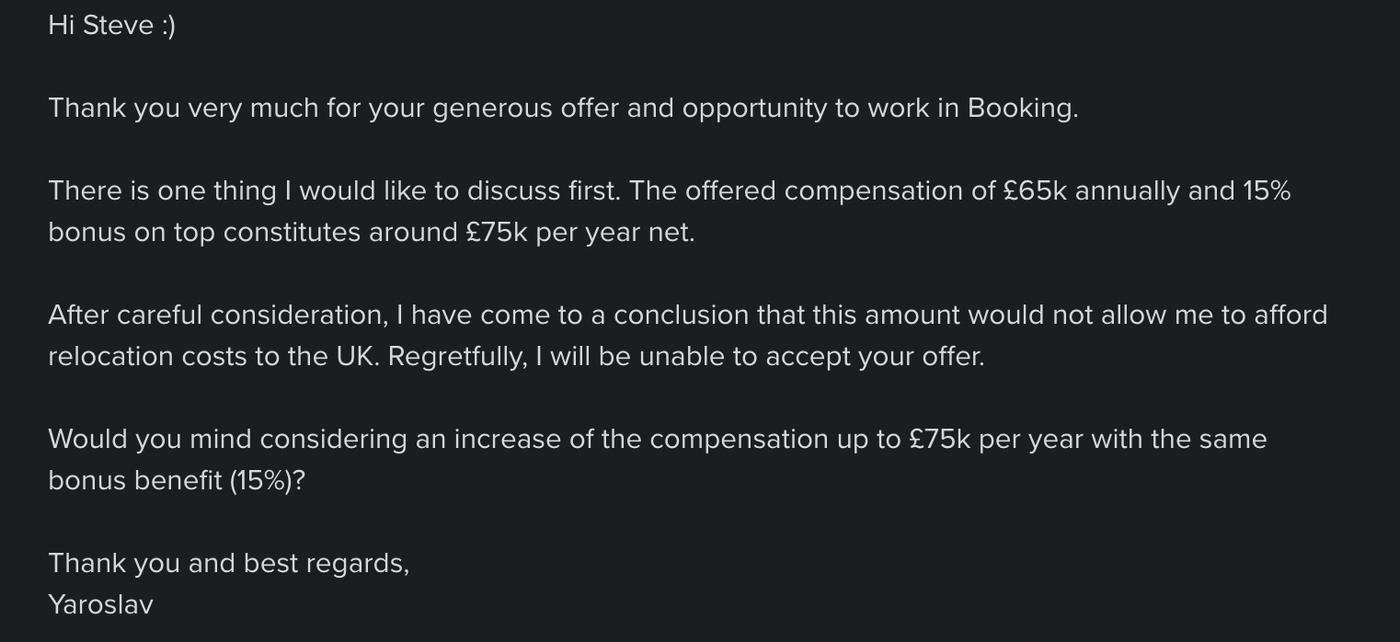Click the "15%" at end of compensation line

point(1266,191)
